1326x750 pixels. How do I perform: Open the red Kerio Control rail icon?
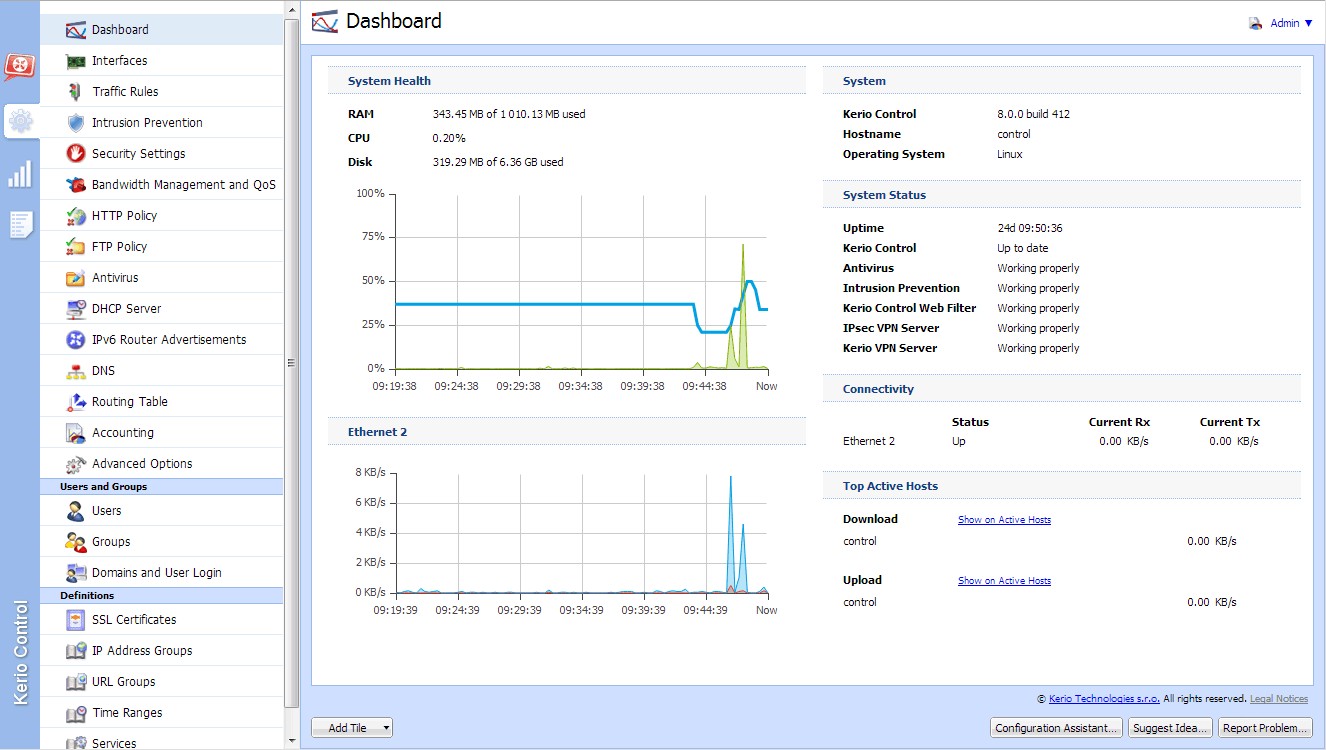[x=20, y=67]
